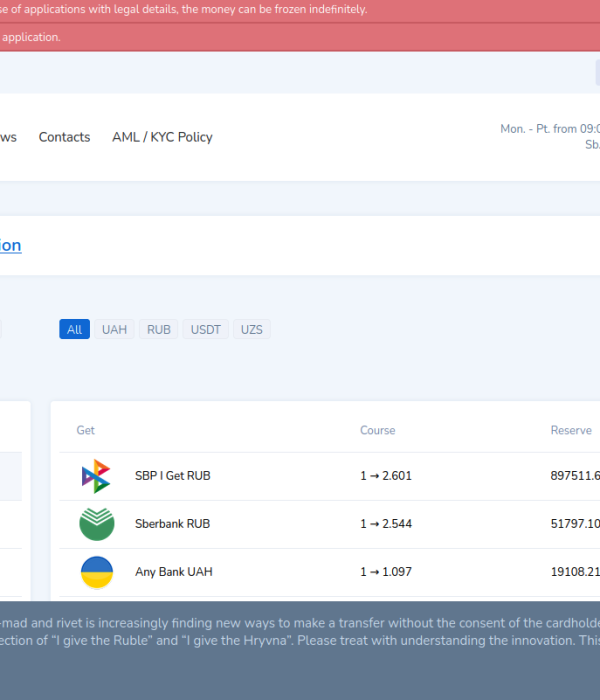Image resolution: width=600 pixels, height=700 pixels.
Task: Click the 1 → 2.601 course rate
Action: (386, 476)
